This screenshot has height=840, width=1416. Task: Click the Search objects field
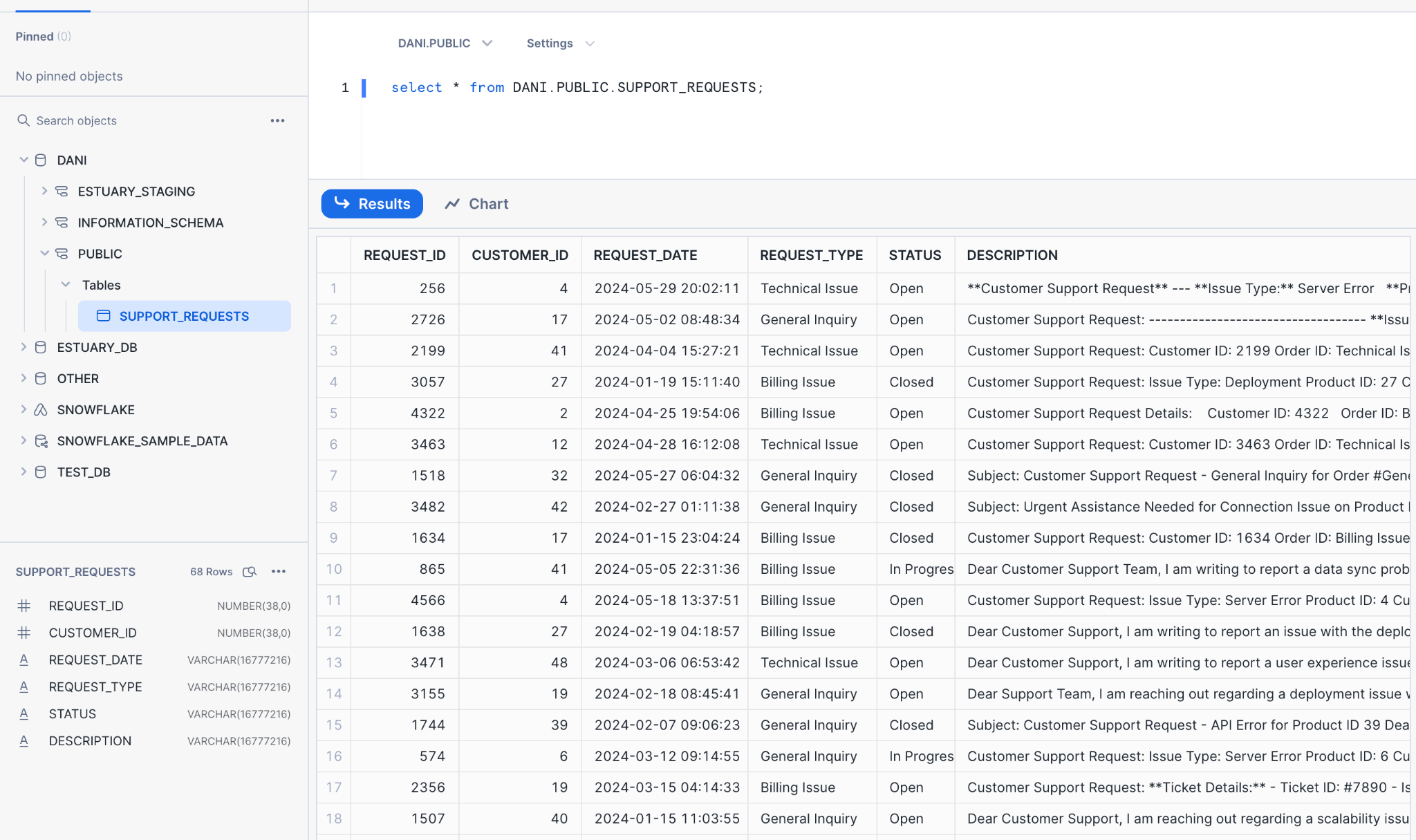coord(138,120)
